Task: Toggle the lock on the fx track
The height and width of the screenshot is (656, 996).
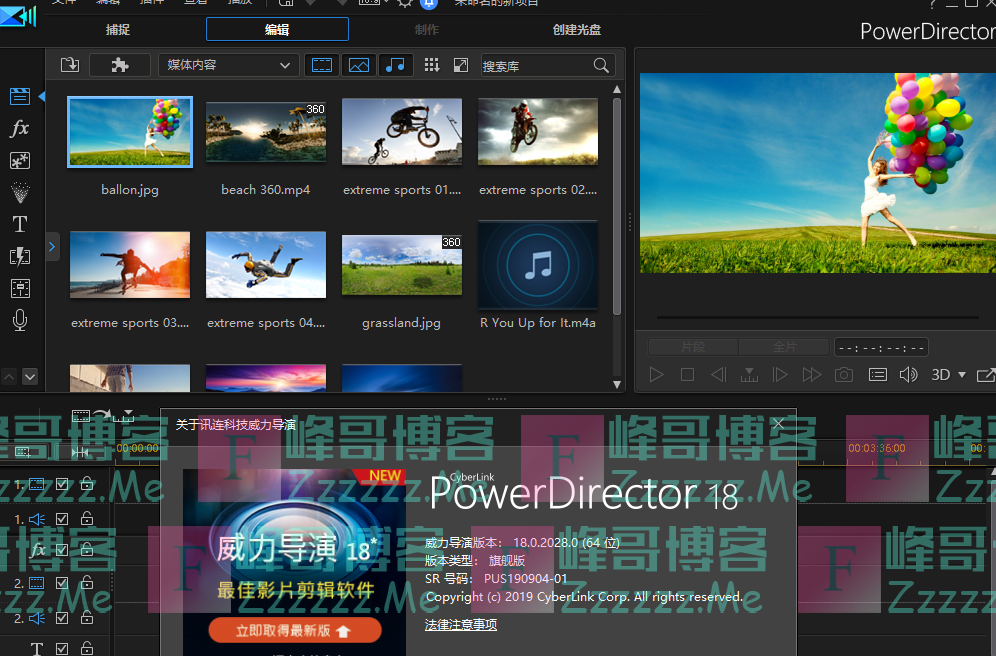Action: (x=87, y=550)
